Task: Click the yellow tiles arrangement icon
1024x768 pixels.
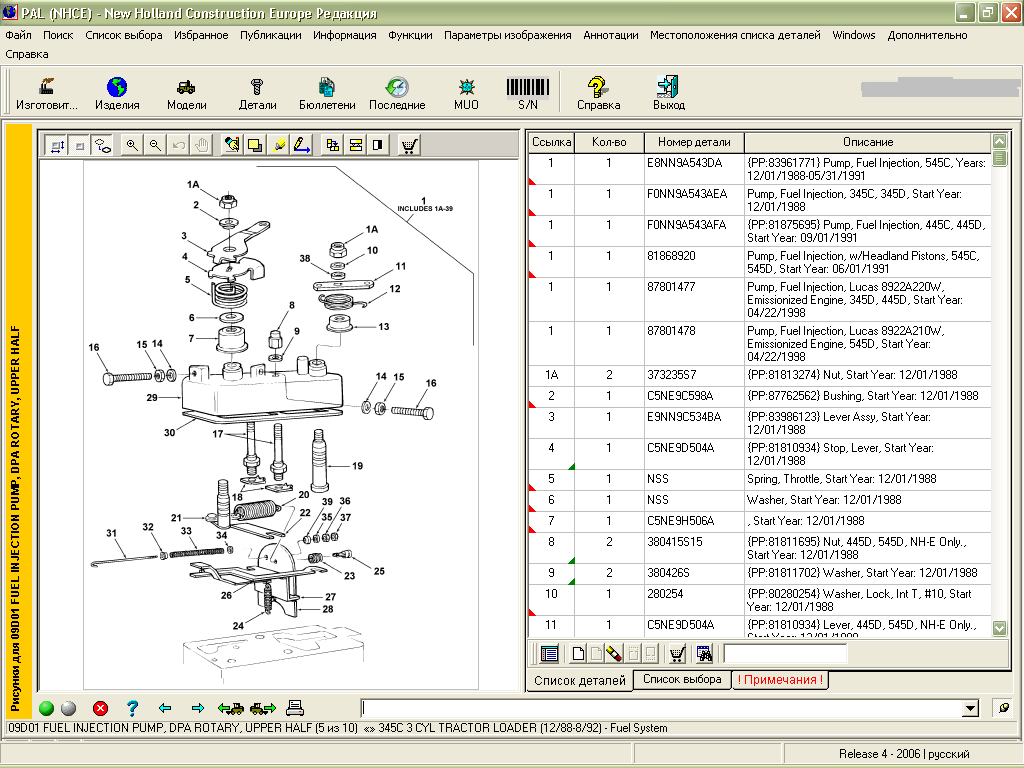Action: [x=332, y=146]
